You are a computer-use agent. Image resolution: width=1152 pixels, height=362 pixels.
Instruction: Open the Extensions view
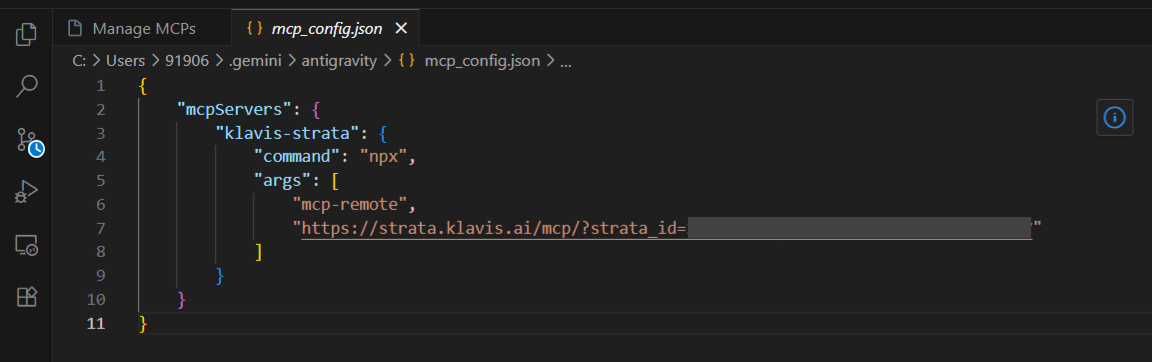coord(26,297)
